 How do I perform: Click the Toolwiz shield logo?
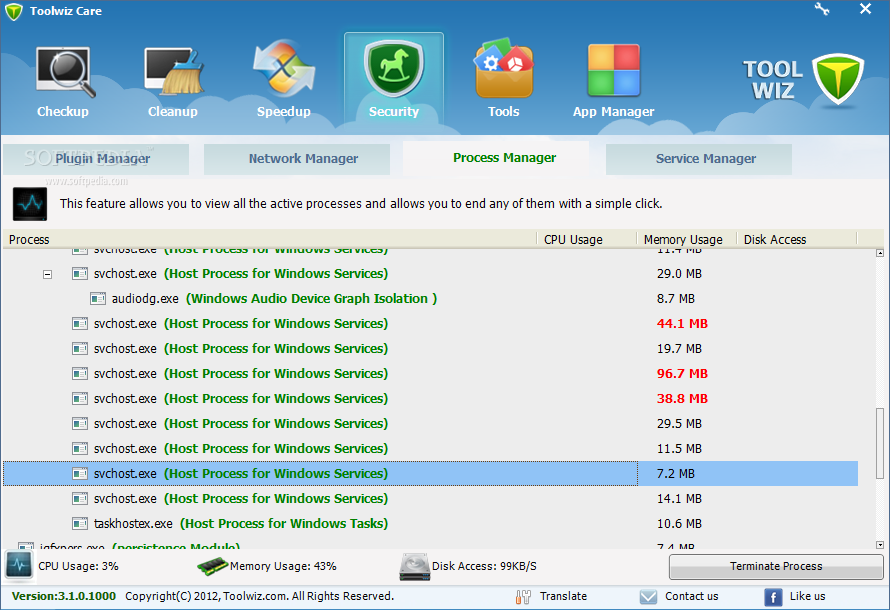[838, 79]
